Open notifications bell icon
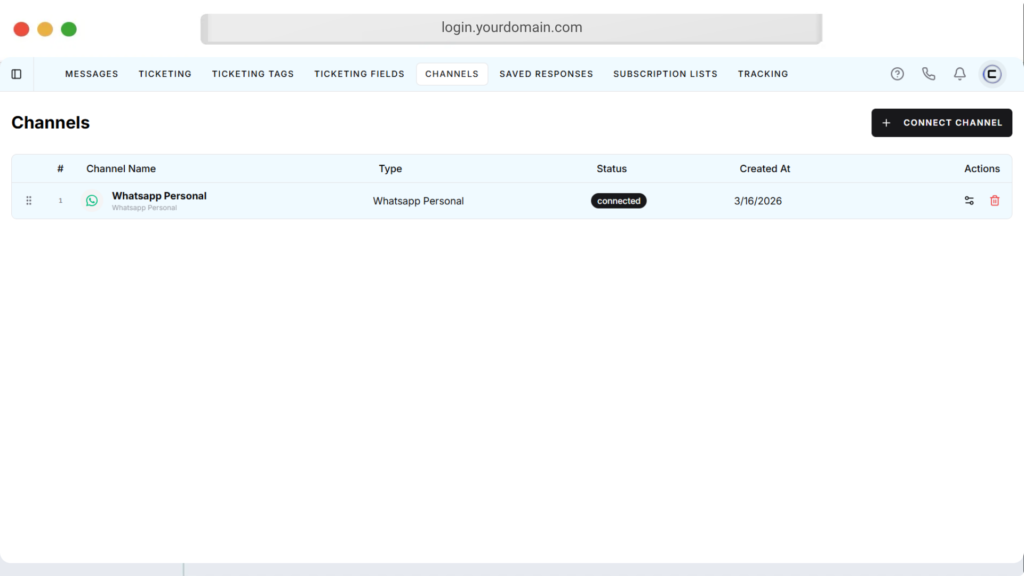1024x576 pixels. pos(959,74)
